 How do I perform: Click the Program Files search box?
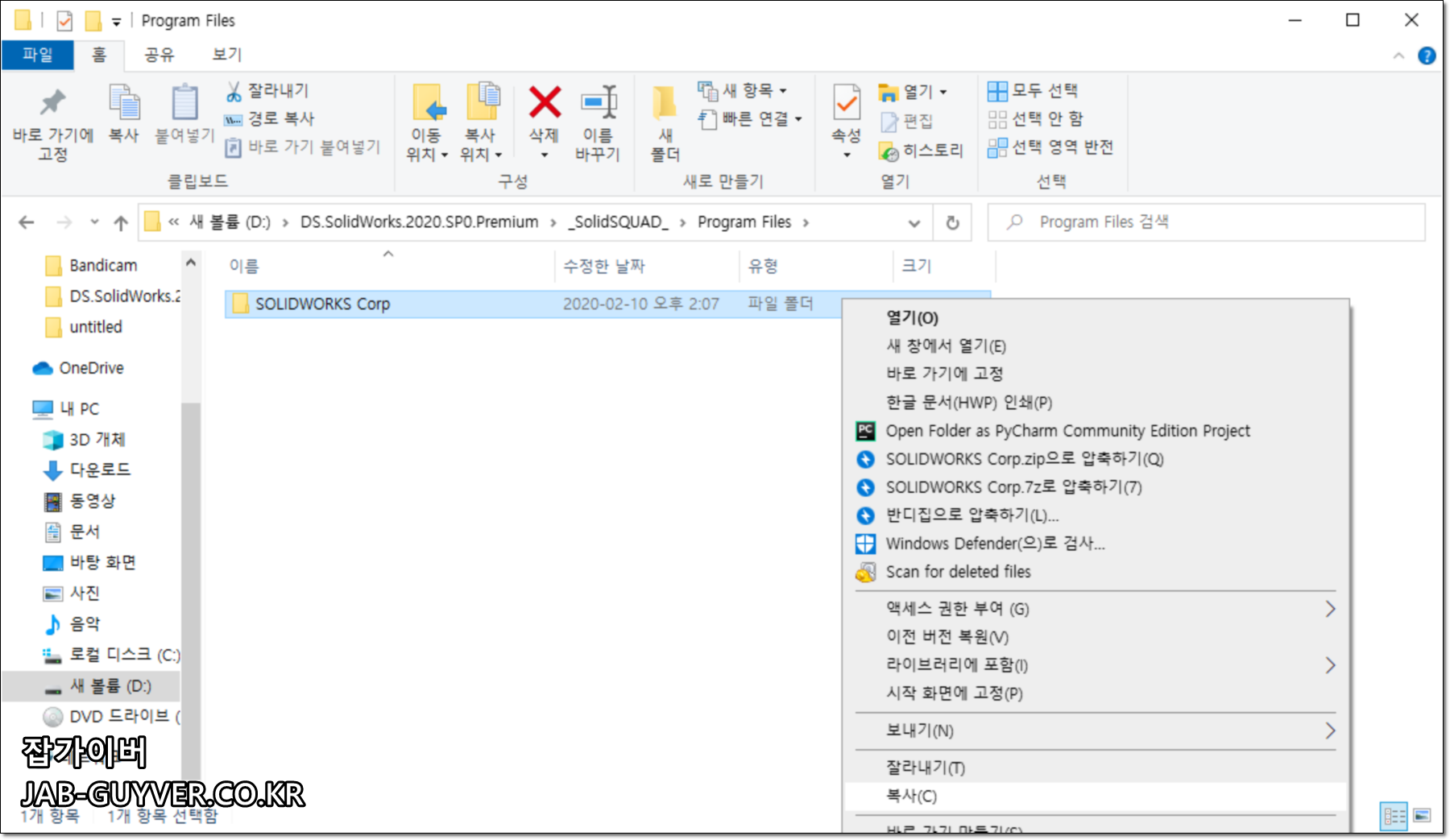tap(1207, 222)
